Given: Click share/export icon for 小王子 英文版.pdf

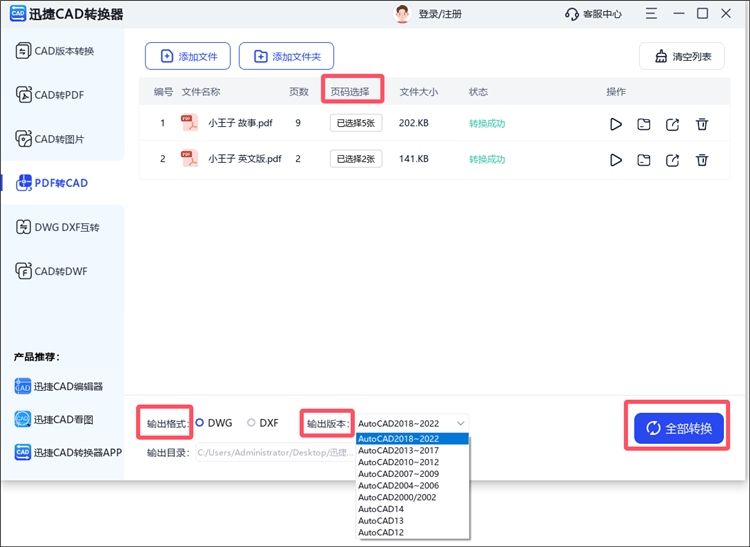Looking at the screenshot, I should (673, 160).
